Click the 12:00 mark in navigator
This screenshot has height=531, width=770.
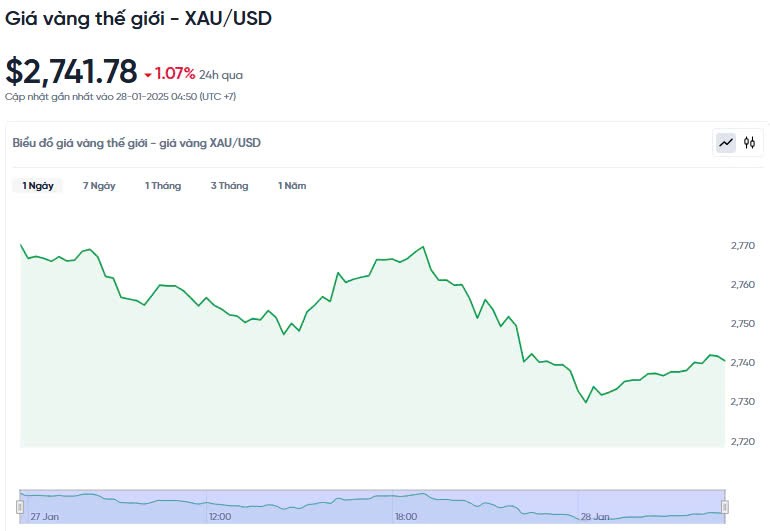(220, 517)
